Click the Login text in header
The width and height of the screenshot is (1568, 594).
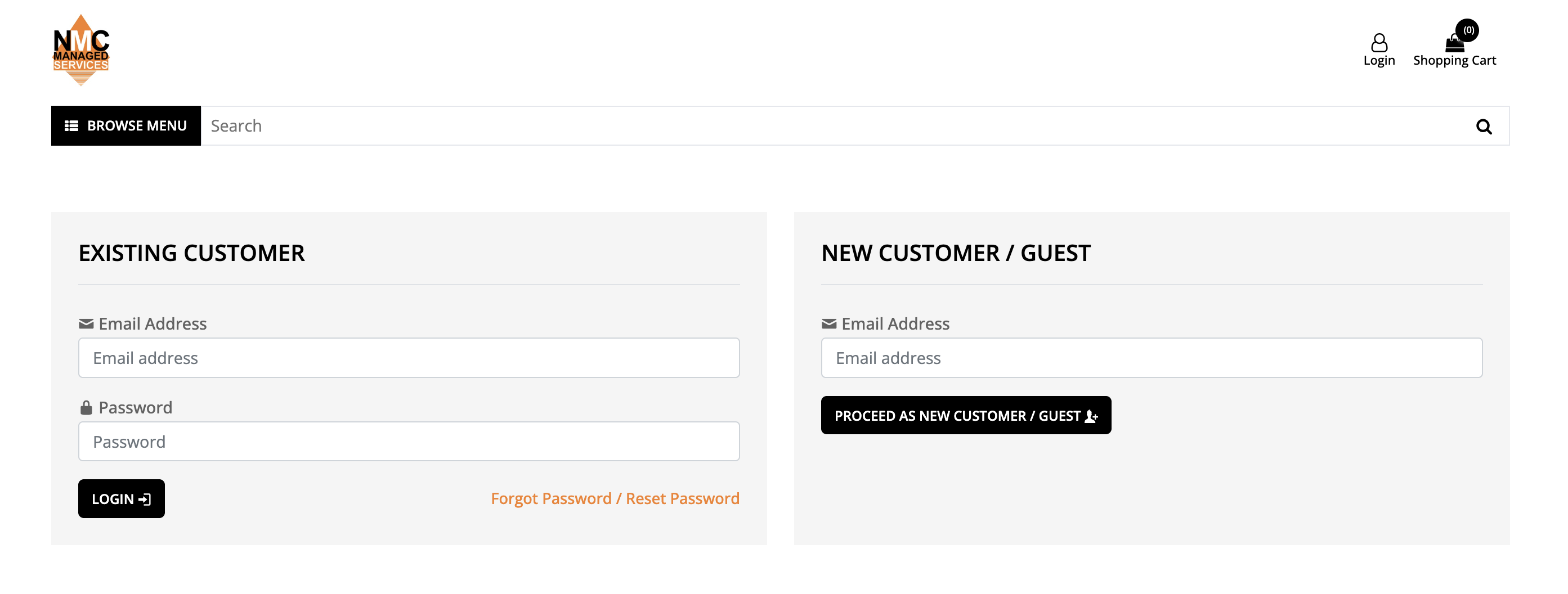(x=1379, y=61)
